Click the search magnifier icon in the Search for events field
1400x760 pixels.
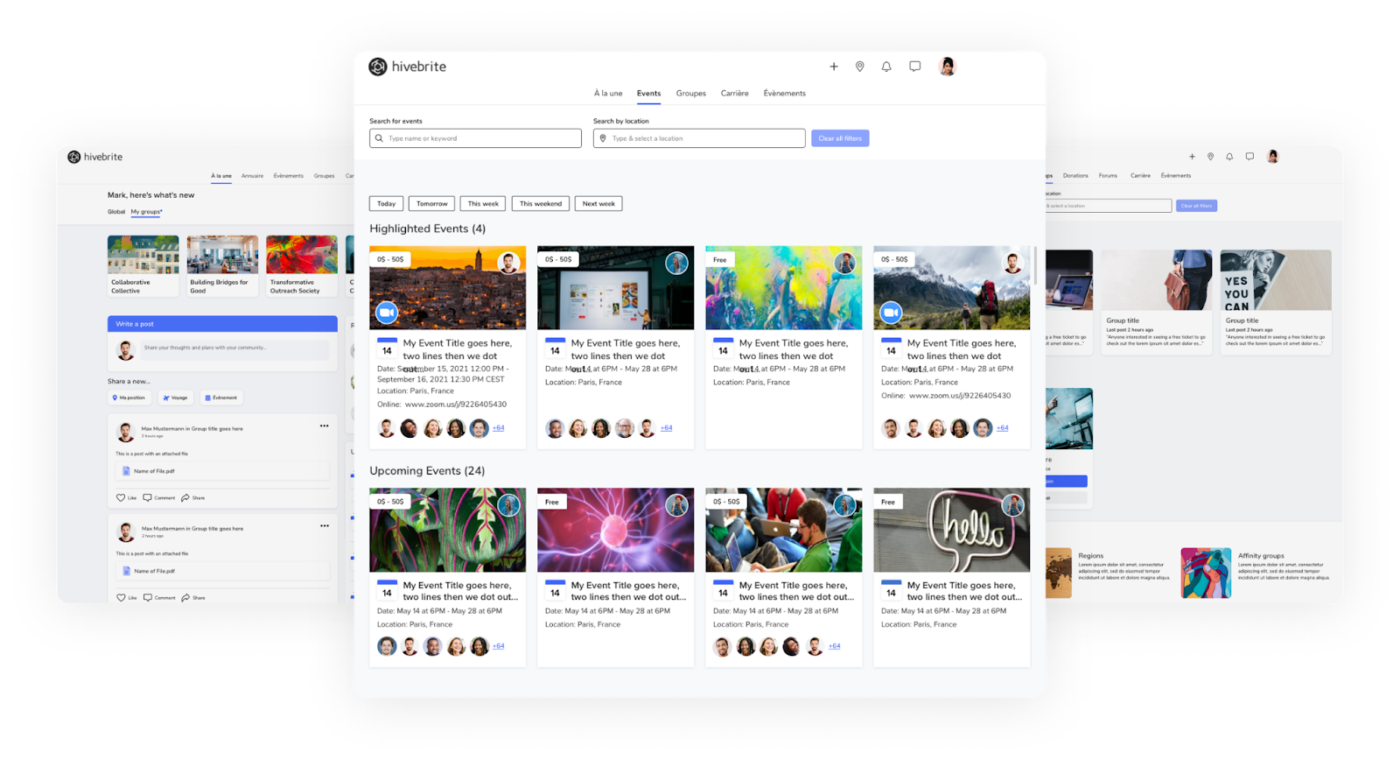pos(379,139)
